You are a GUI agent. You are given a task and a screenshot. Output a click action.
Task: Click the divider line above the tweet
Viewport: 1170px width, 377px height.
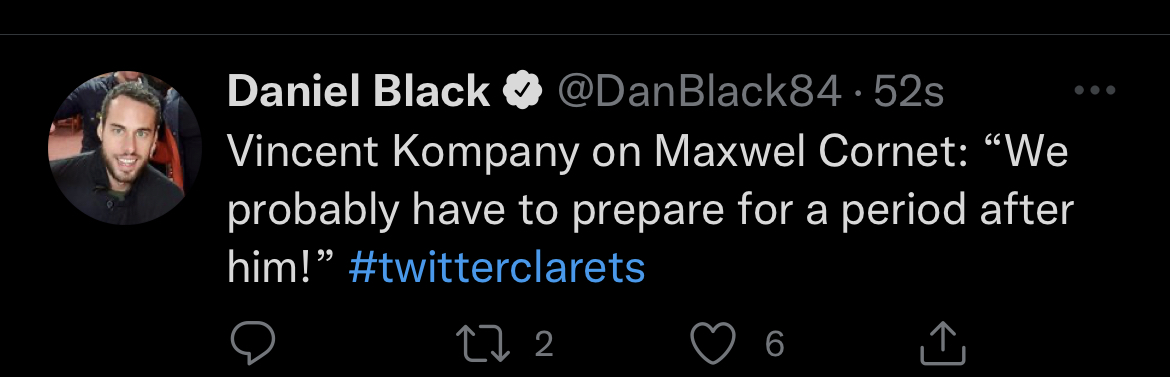pyautogui.click(x=585, y=34)
